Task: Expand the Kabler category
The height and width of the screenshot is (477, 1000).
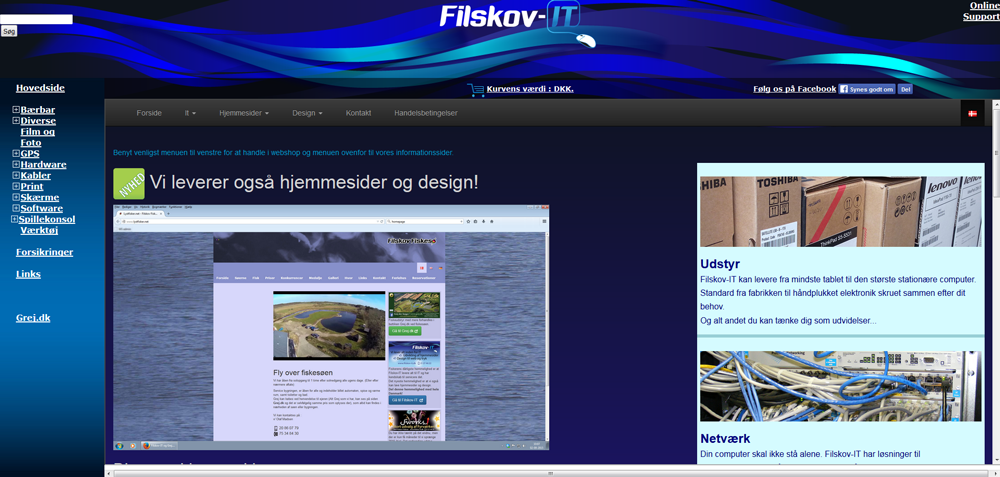Action: pyautogui.click(x=16, y=175)
